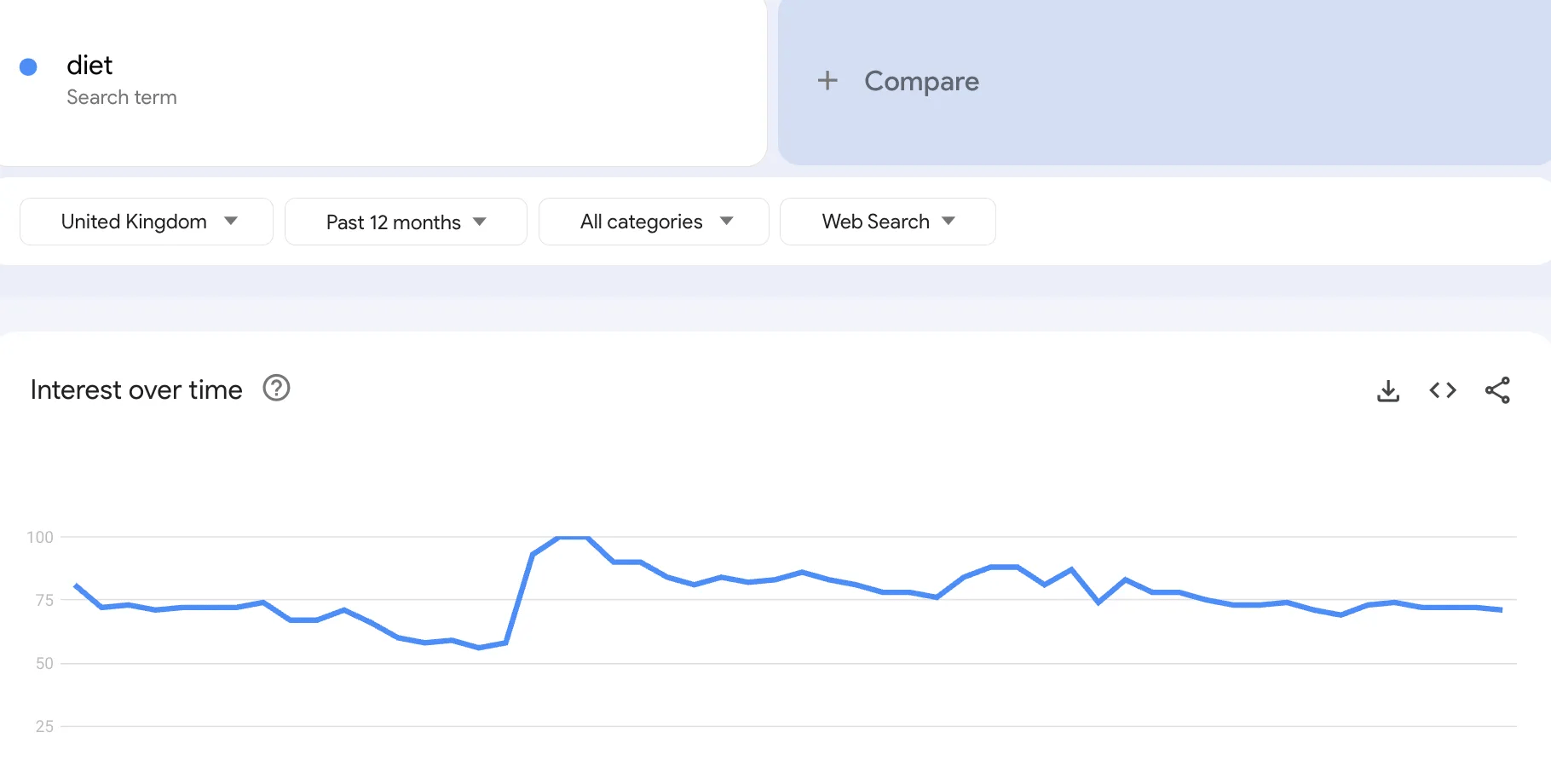Open the Web Search filter
This screenshot has height=784, width=1551.
(x=875, y=222)
